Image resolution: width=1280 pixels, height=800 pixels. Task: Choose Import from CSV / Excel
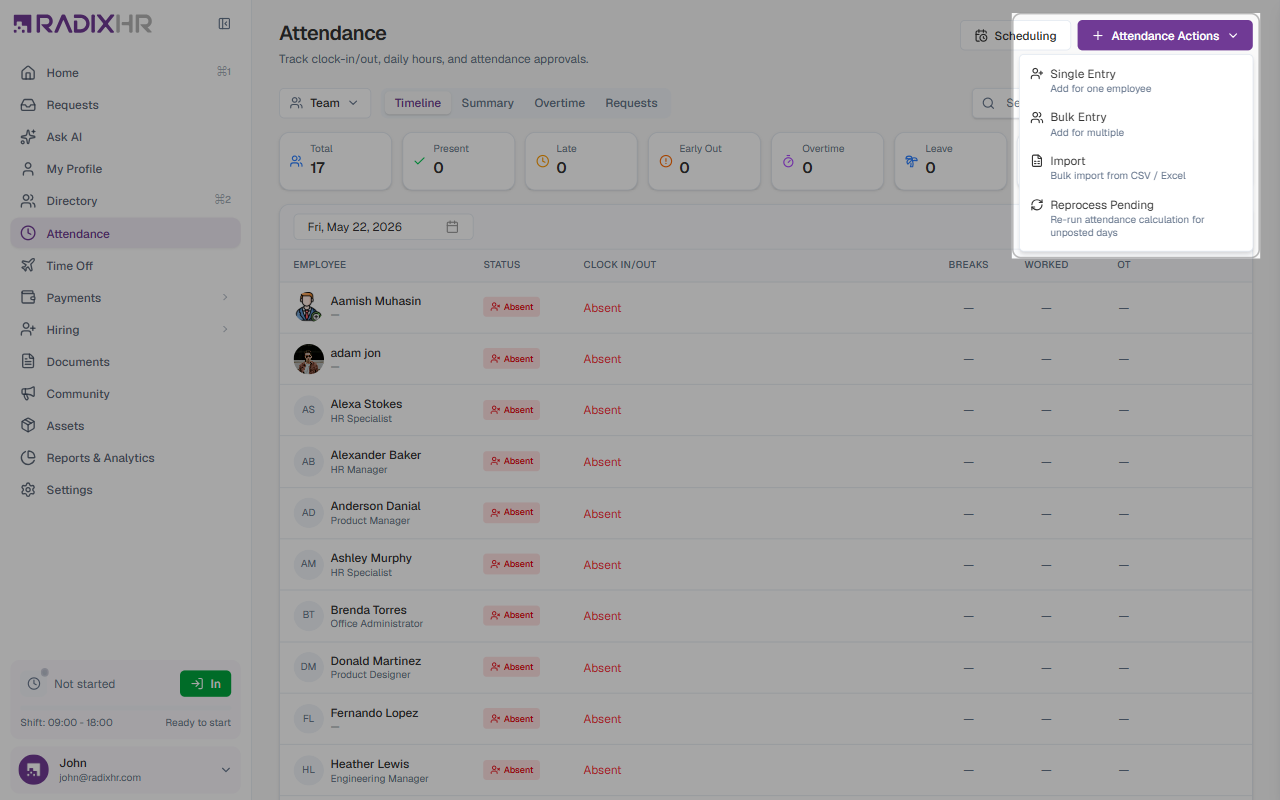(1135, 167)
